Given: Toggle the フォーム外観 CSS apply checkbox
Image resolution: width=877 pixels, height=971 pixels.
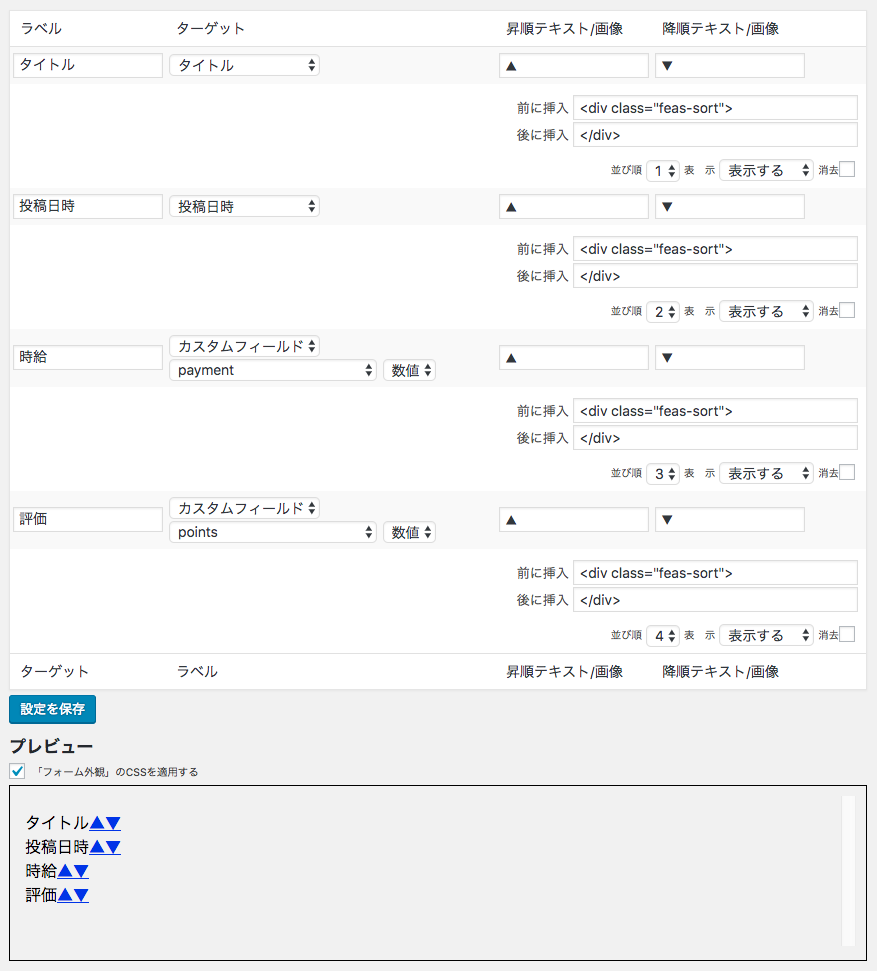Looking at the screenshot, I should click(17, 771).
